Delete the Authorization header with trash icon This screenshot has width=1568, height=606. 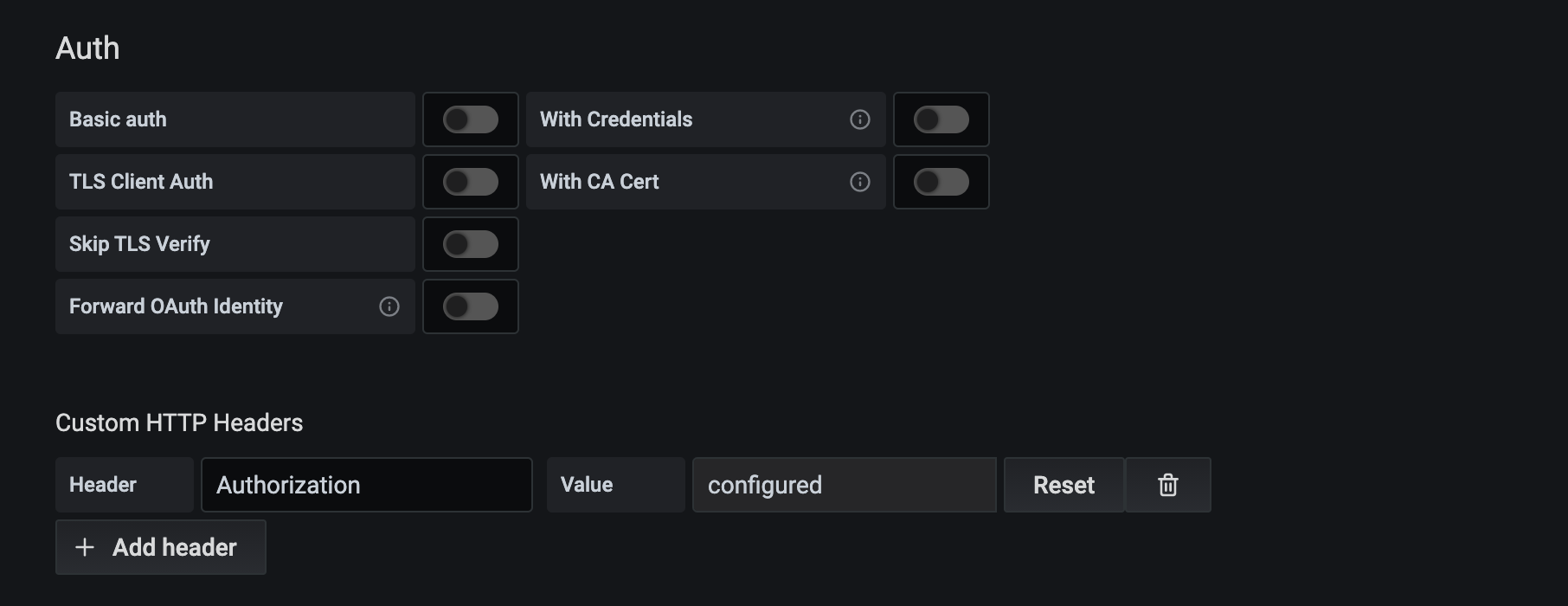coord(1167,485)
